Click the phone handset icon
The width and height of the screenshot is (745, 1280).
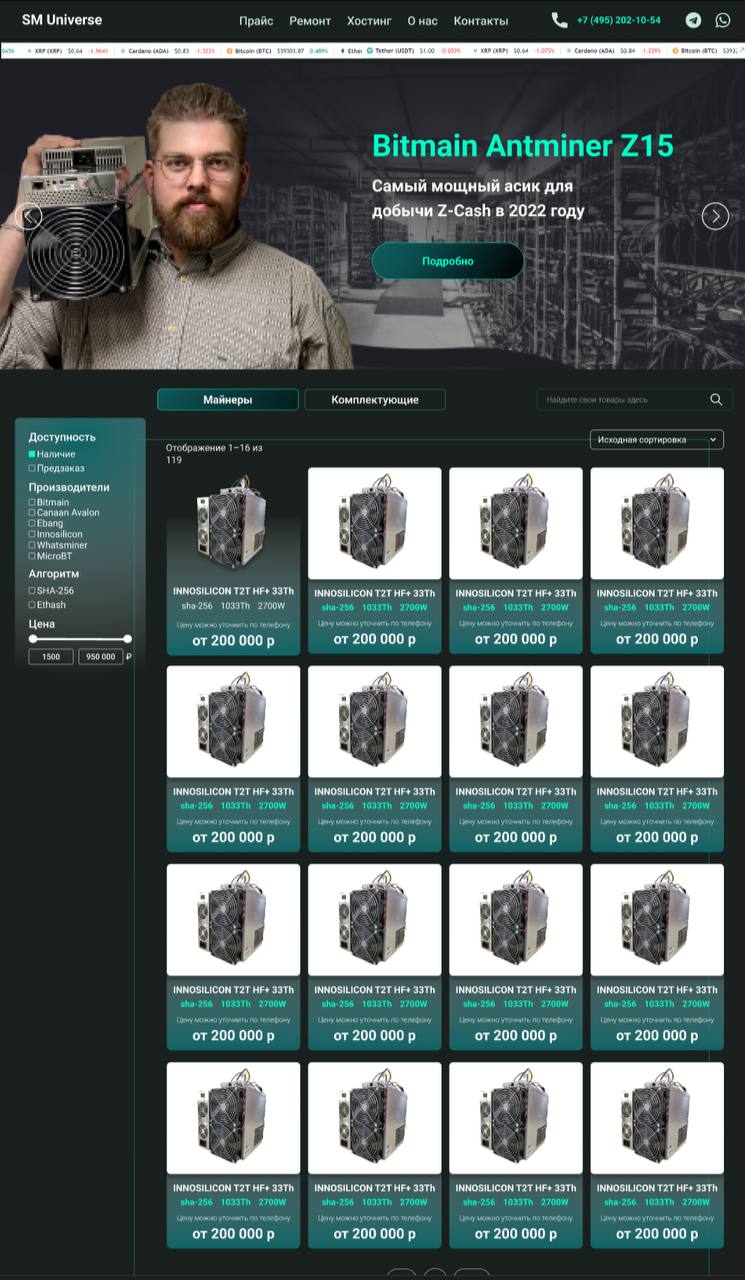(x=559, y=20)
